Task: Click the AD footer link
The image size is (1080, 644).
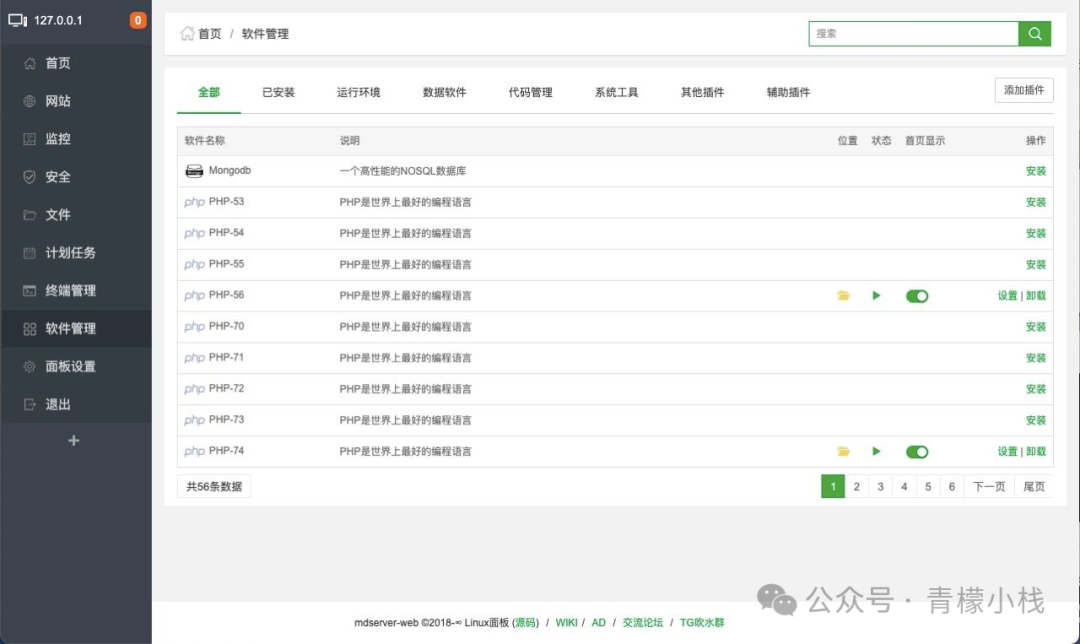Action: (599, 623)
